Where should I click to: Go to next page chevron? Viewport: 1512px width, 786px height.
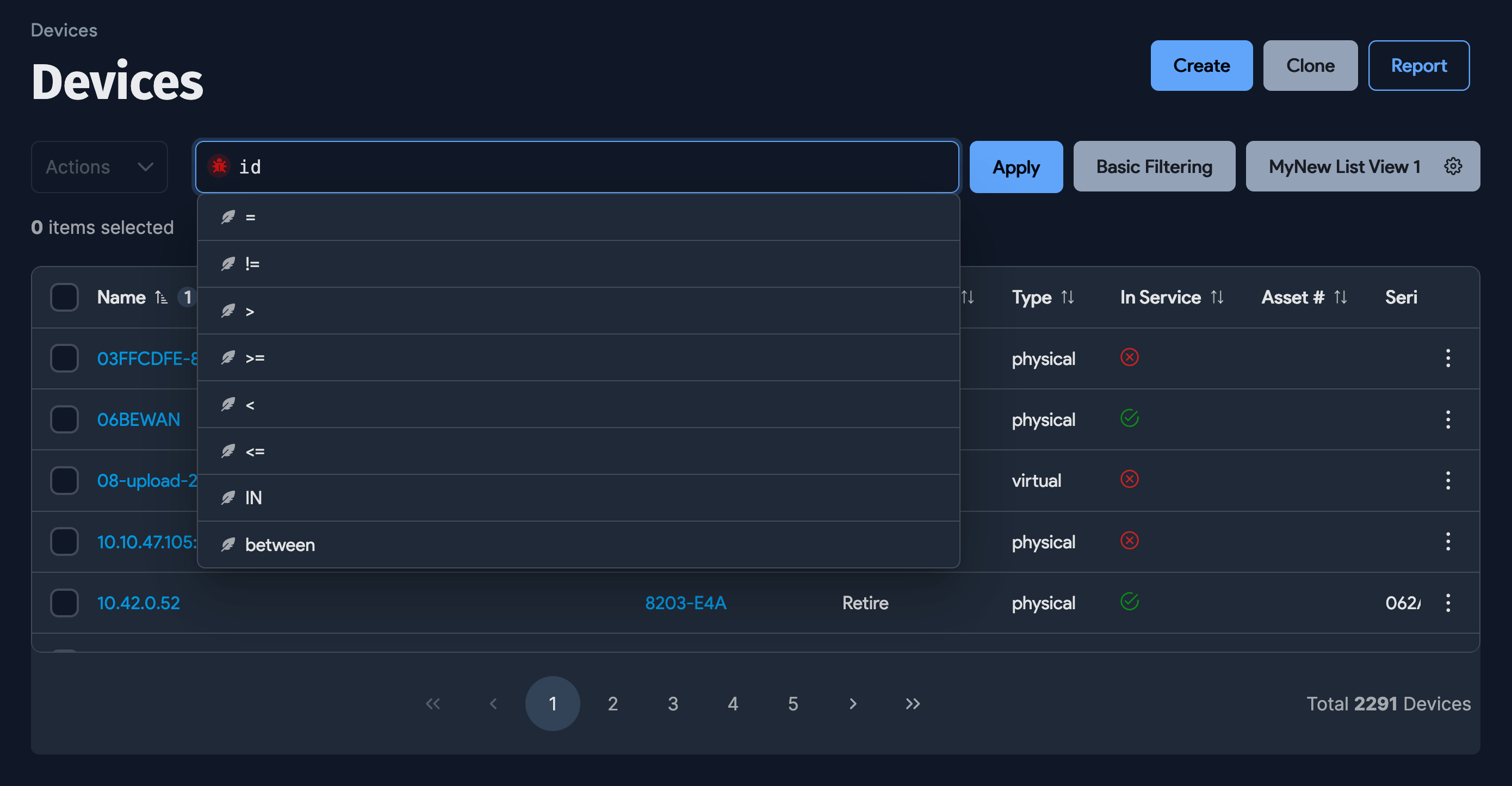(853, 703)
